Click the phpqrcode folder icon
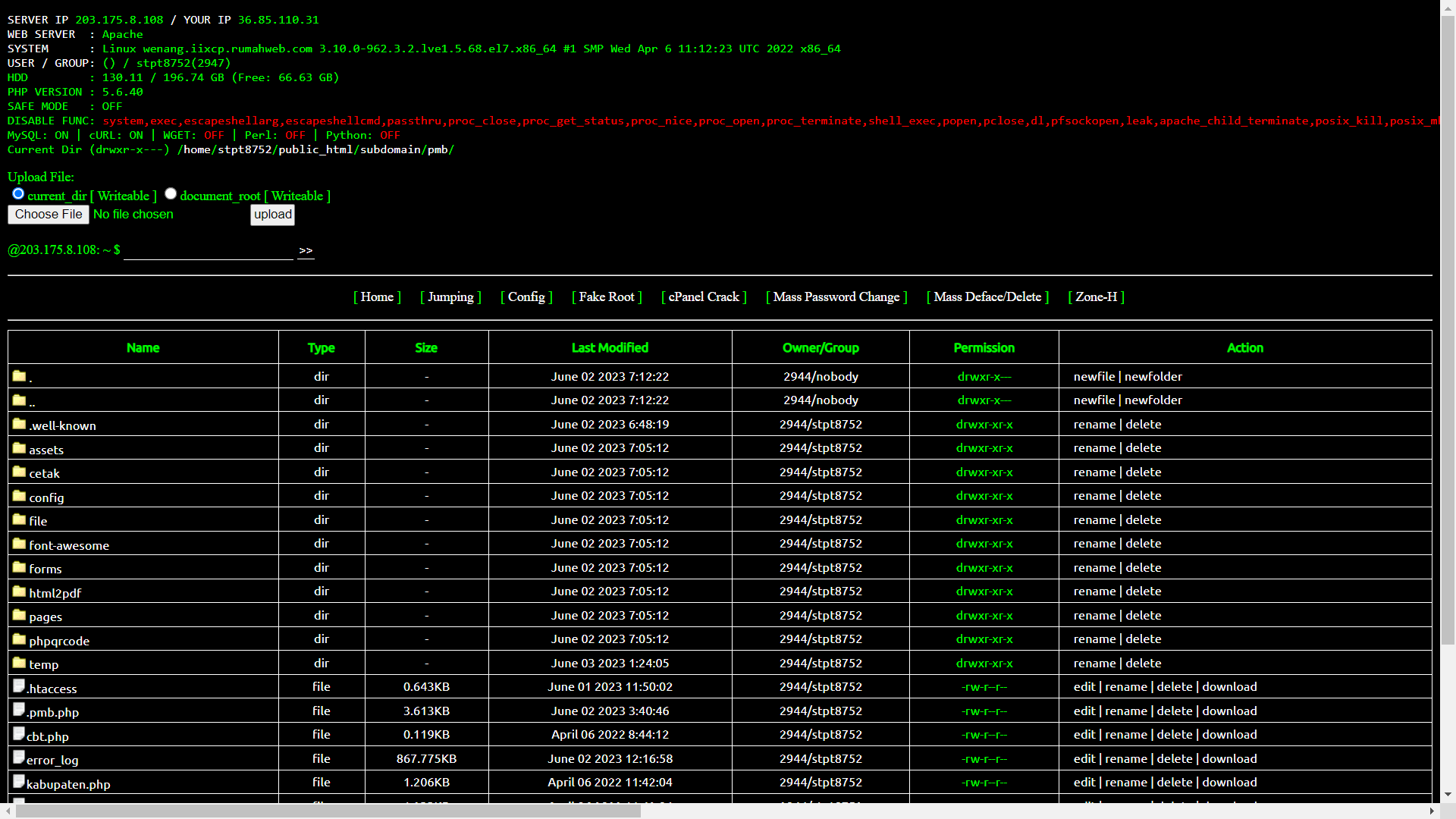 tap(20, 639)
